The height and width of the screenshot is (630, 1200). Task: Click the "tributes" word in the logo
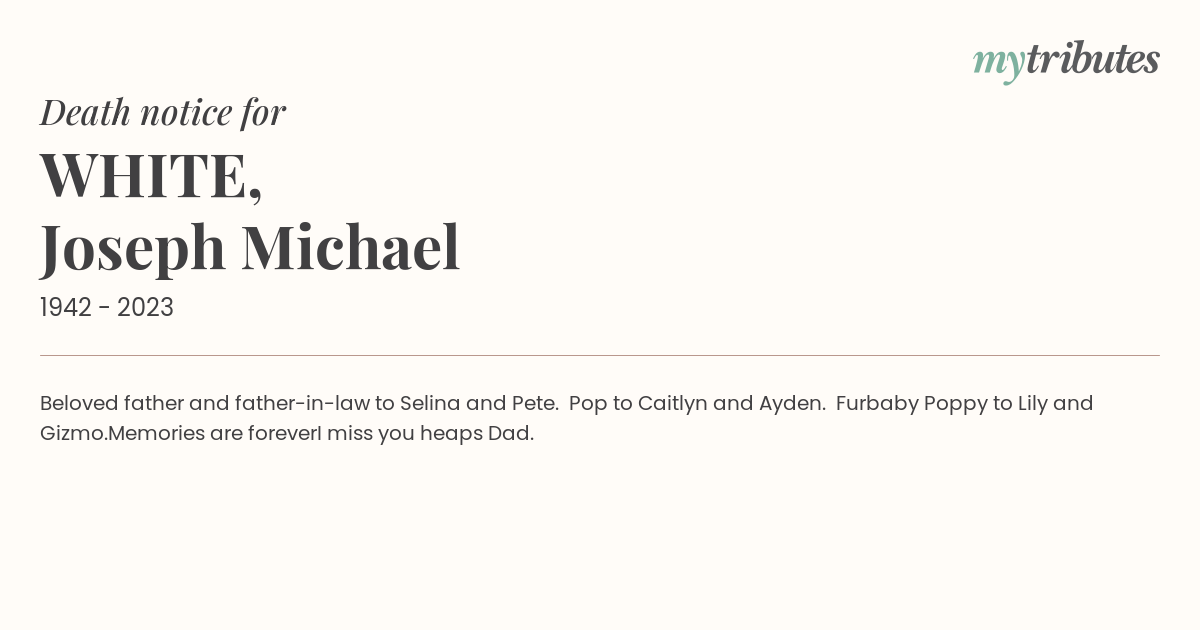click(x=1092, y=59)
